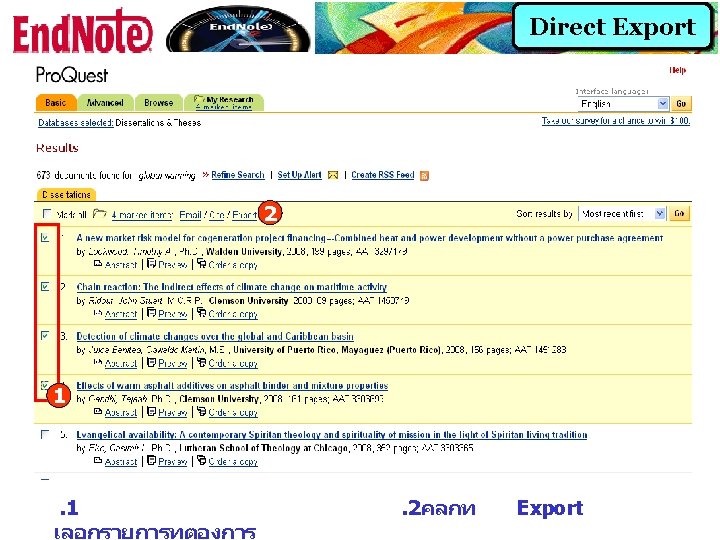720x540 pixels.
Task: Open the Evangelical availability dissertation title
Action: (332, 435)
